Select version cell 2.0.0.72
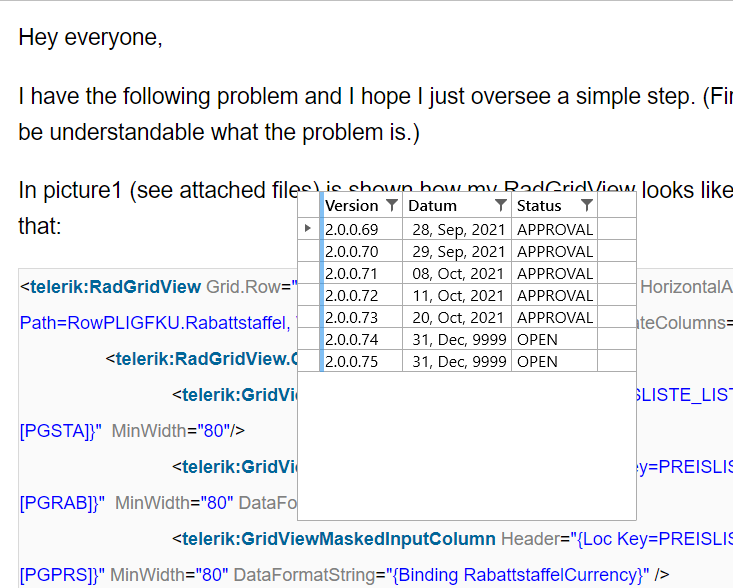The width and height of the screenshot is (733, 588). (352, 295)
